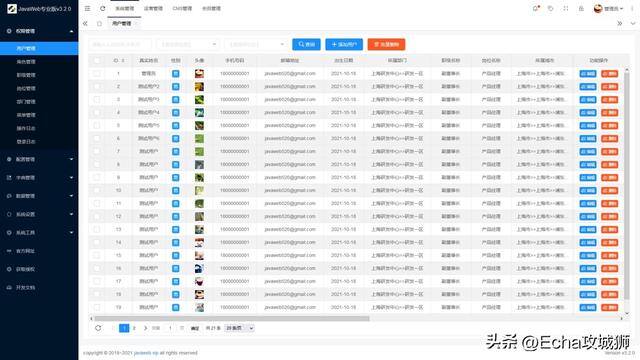This screenshot has width=640, height=360.
Task: Open the page-size dropdown in pagination
Action: [x=240, y=328]
